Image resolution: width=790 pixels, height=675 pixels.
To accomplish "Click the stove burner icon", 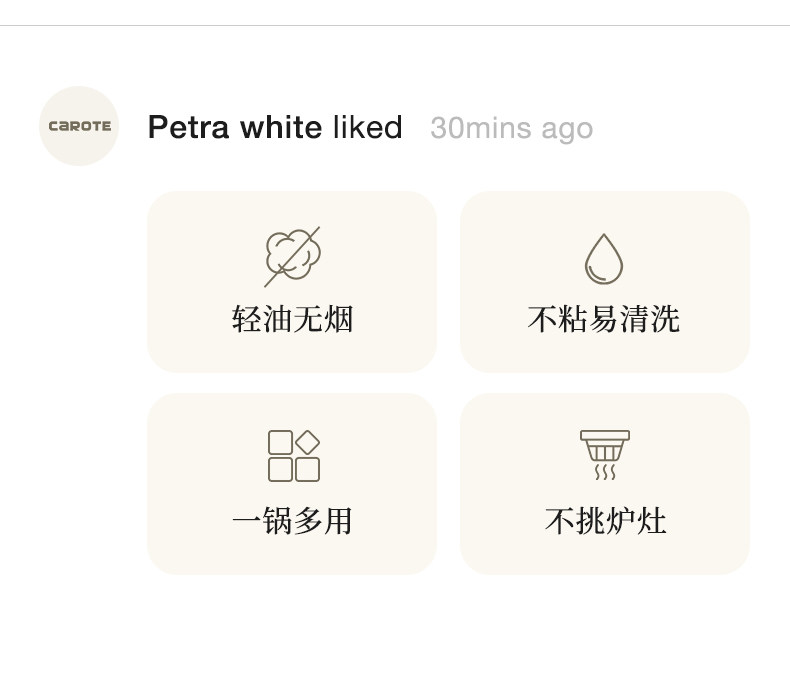I will [x=605, y=455].
